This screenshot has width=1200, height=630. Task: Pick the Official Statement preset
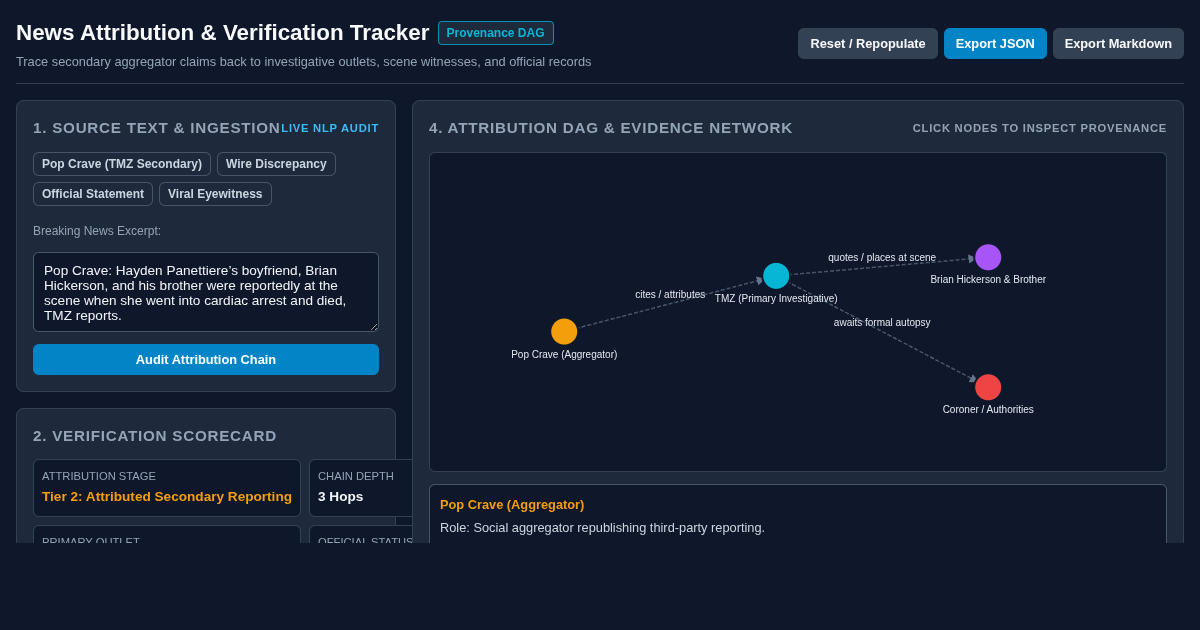coord(93,194)
